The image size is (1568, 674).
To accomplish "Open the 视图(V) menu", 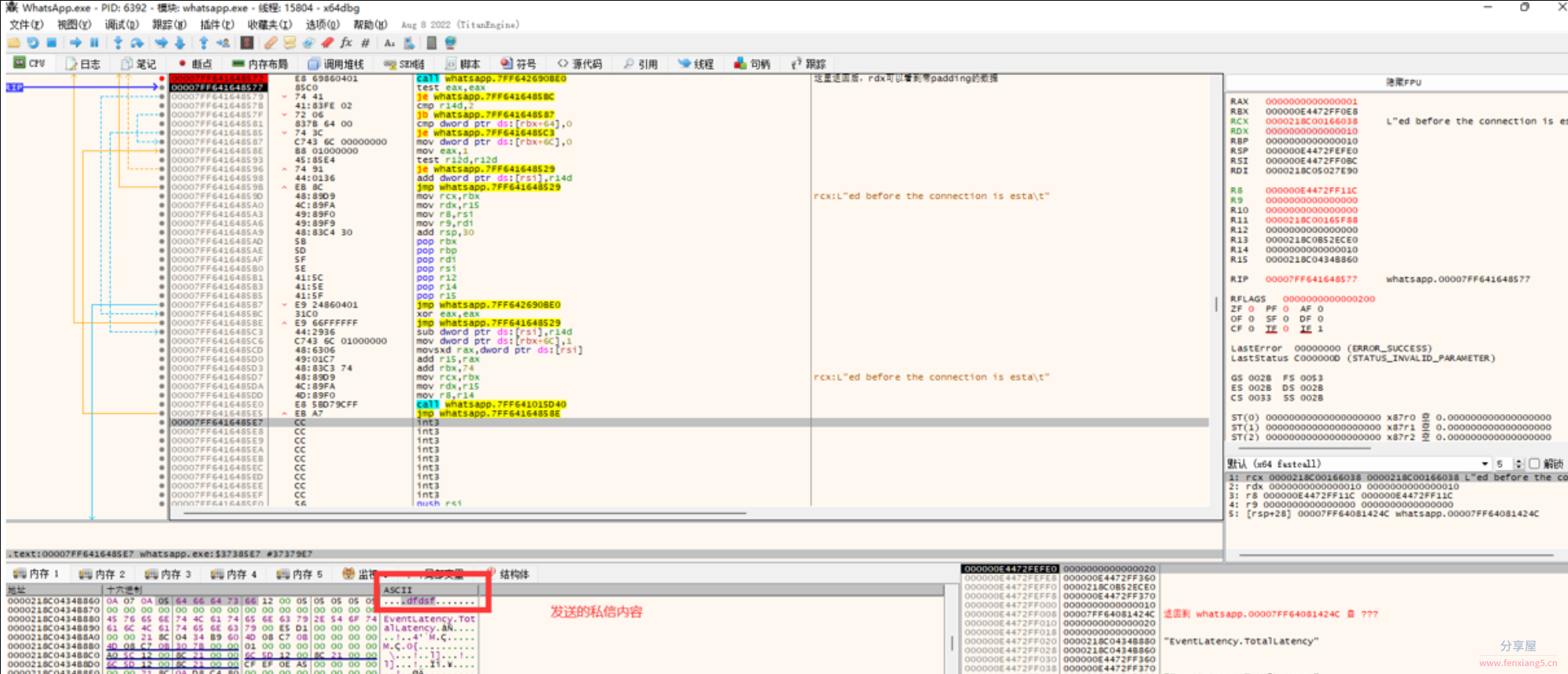I will point(73,24).
